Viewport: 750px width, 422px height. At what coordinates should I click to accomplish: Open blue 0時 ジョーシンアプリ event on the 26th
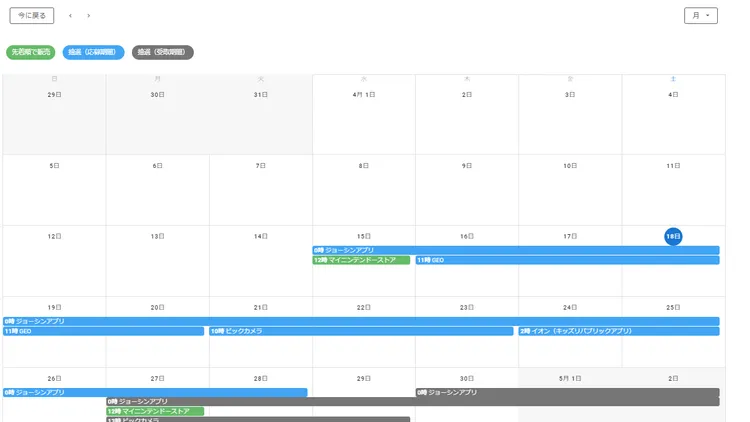[155, 392]
